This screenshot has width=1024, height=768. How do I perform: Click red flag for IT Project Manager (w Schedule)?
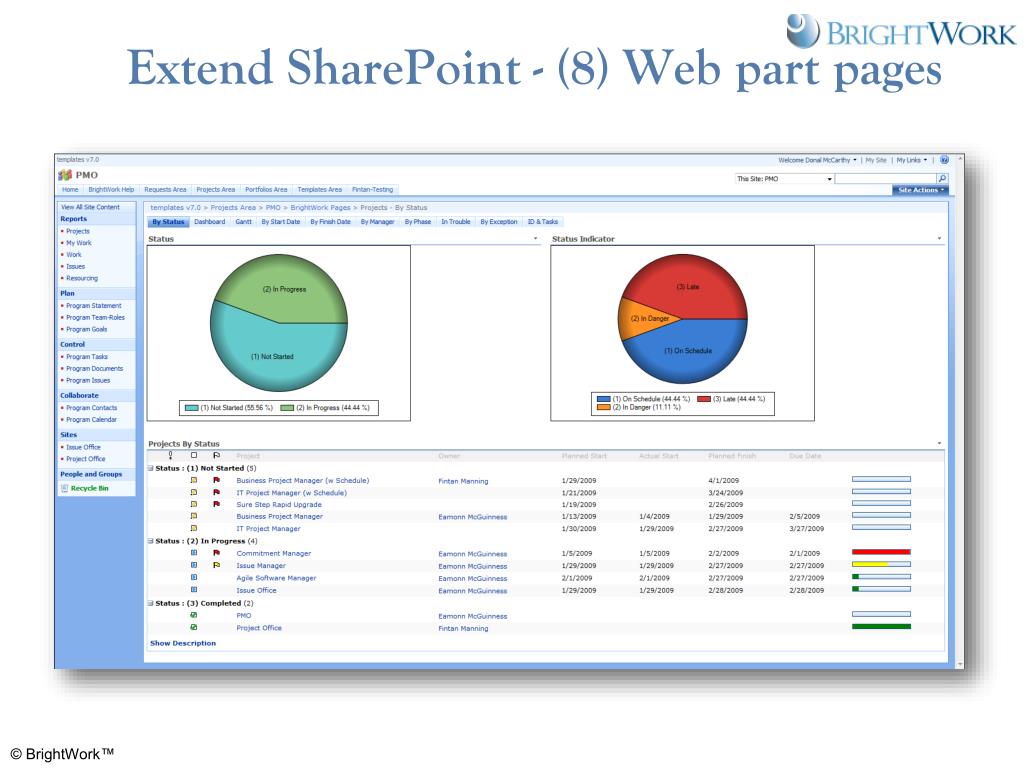coord(216,492)
